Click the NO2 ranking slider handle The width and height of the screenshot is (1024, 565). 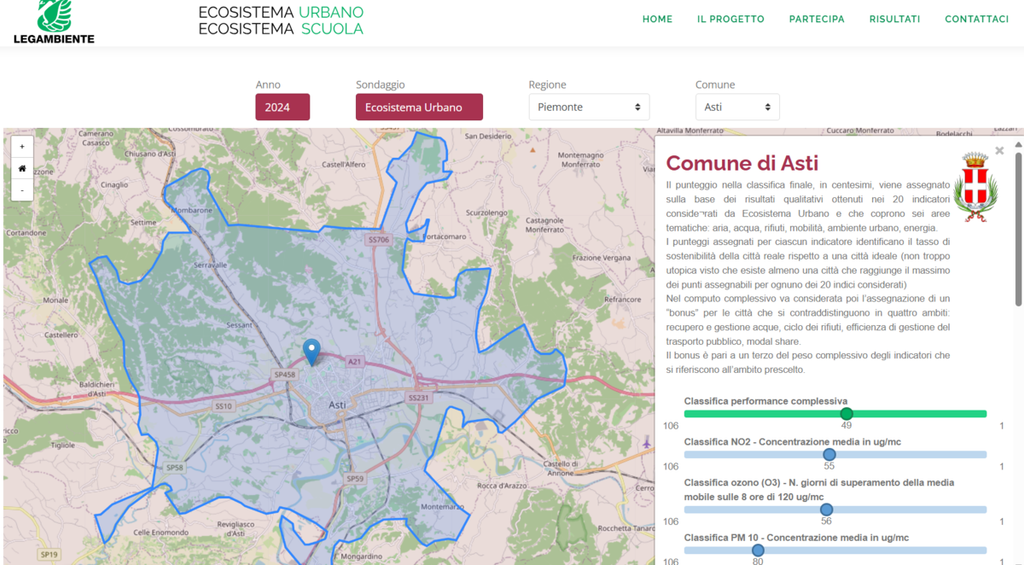[x=829, y=455]
